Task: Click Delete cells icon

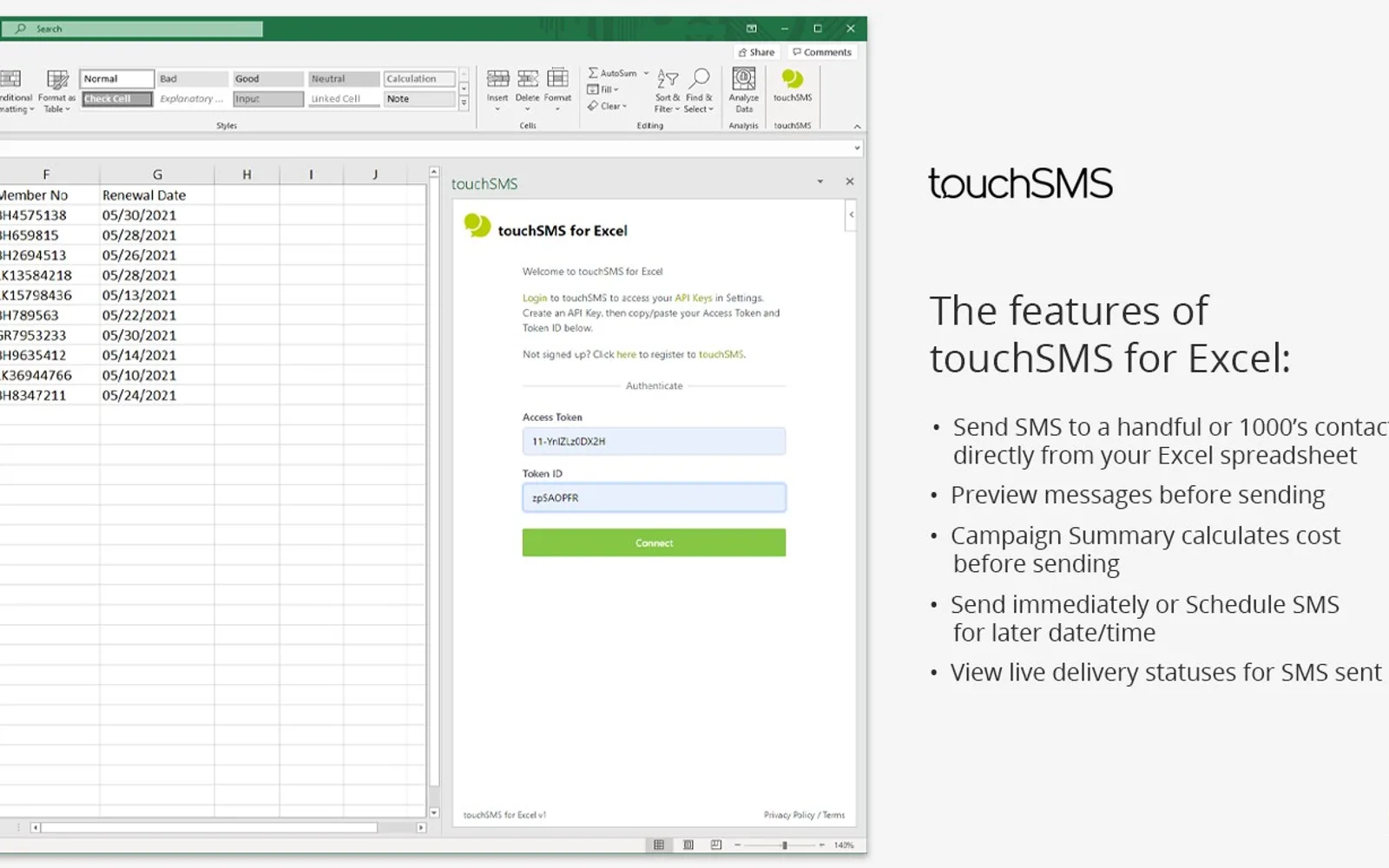Action: point(527,89)
